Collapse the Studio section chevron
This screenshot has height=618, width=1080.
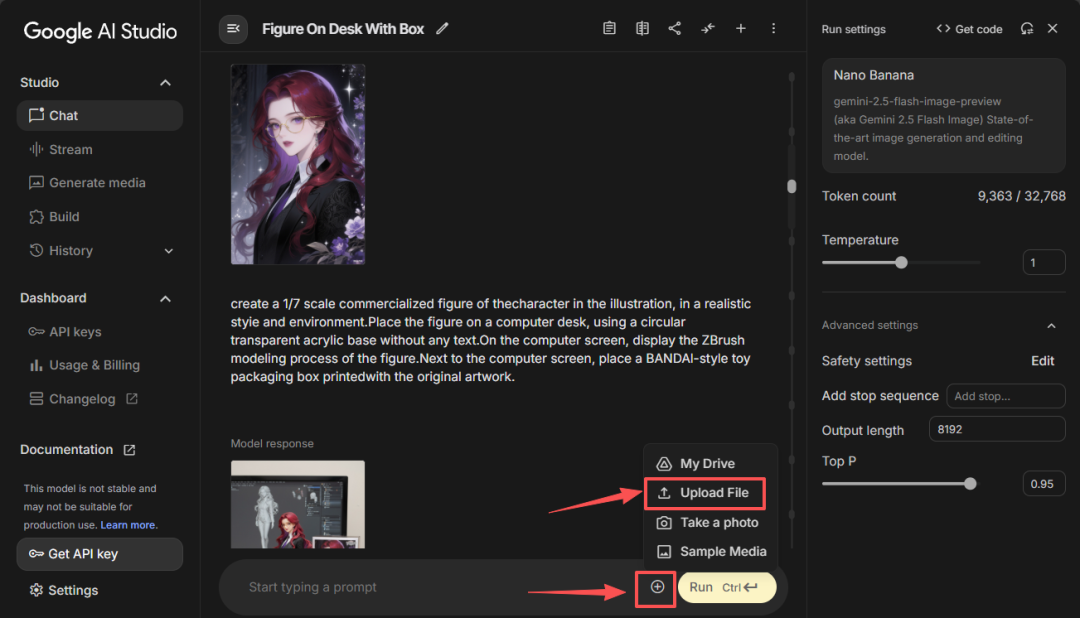[x=165, y=83]
